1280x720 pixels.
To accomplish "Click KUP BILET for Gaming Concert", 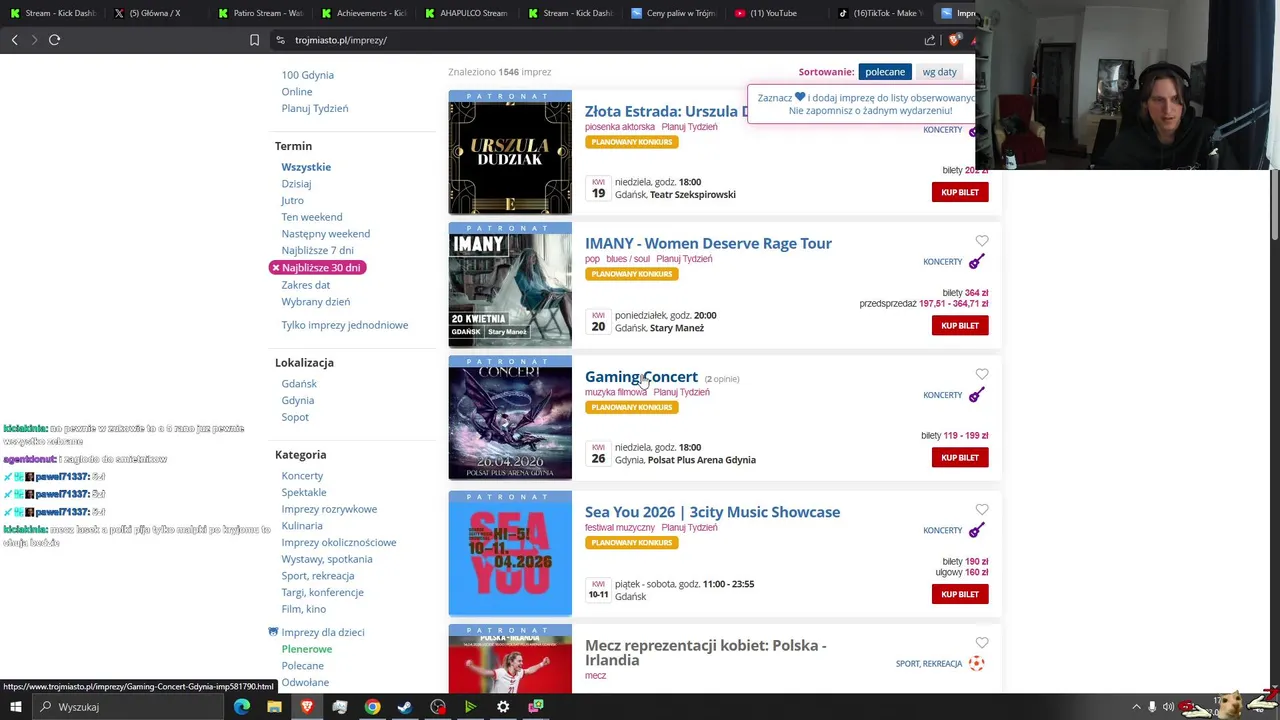I will pyautogui.click(x=960, y=457).
